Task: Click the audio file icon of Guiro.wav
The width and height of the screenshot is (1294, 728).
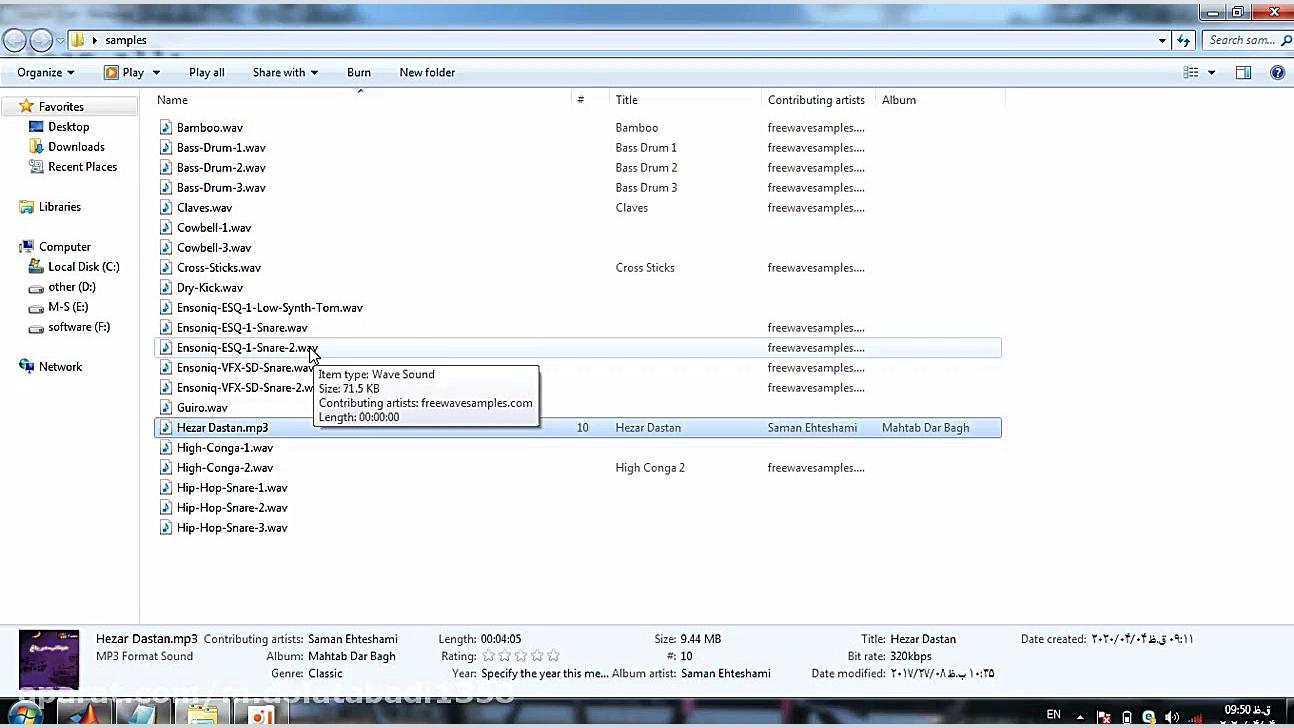Action: (x=166, y=407)
